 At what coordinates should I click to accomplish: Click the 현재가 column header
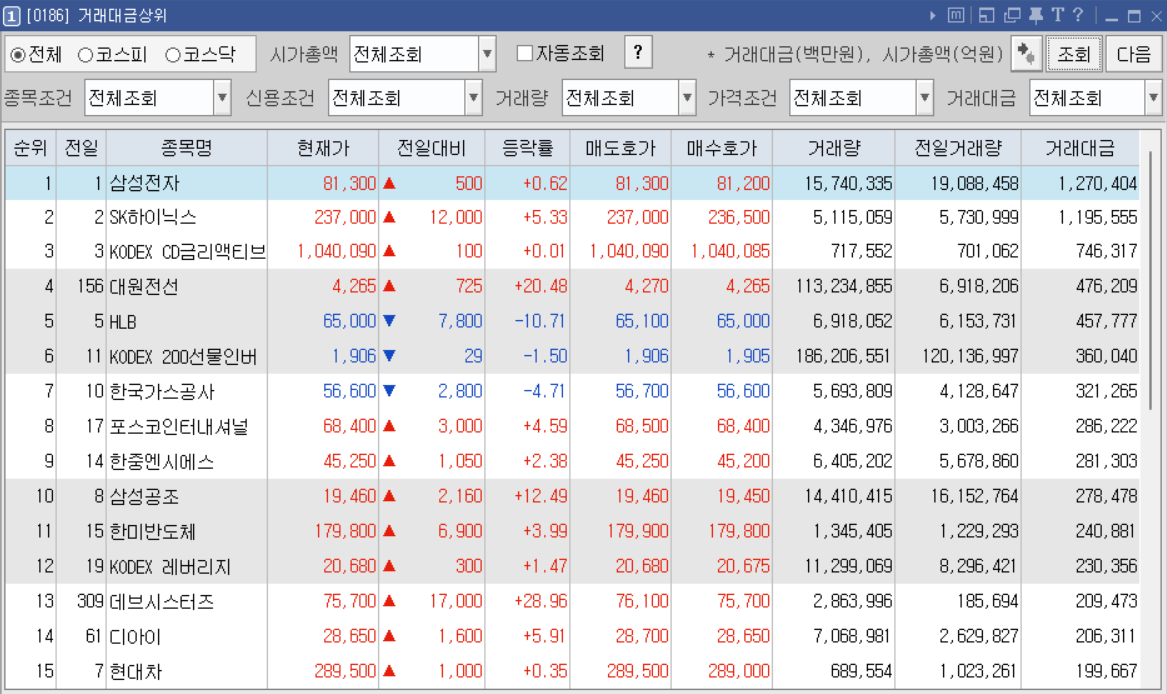(x=323, y=148)
